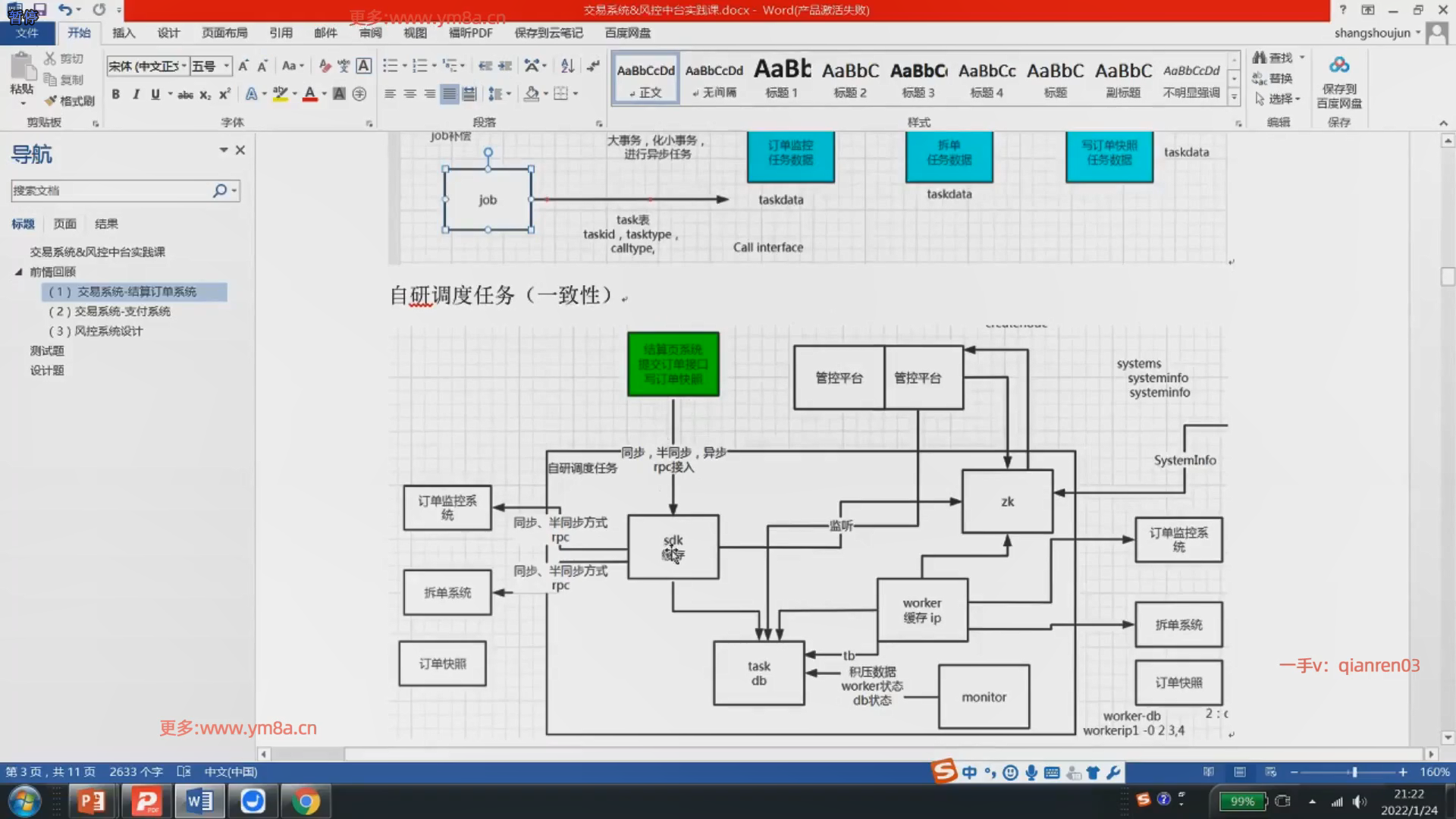This screenshot has width=1456, height=819.
Task: Open the font size dropdown
Action: coord(226,66)
